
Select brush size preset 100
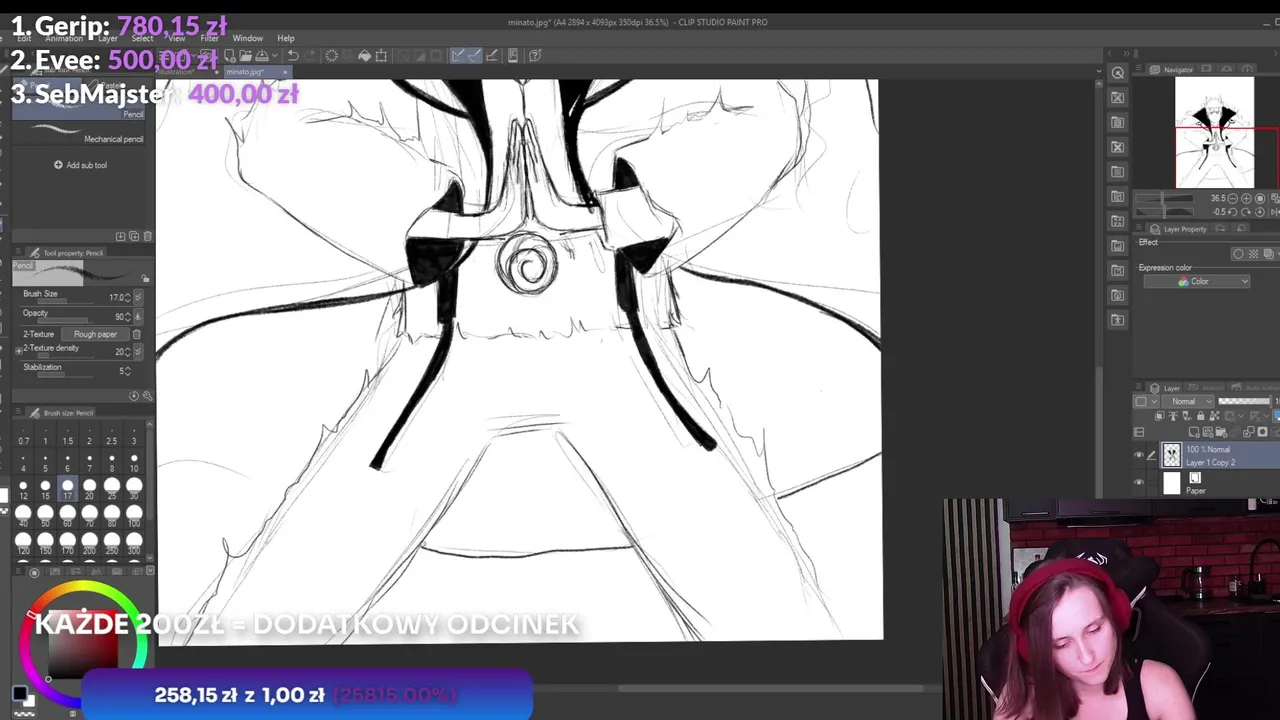pos(134,515)
